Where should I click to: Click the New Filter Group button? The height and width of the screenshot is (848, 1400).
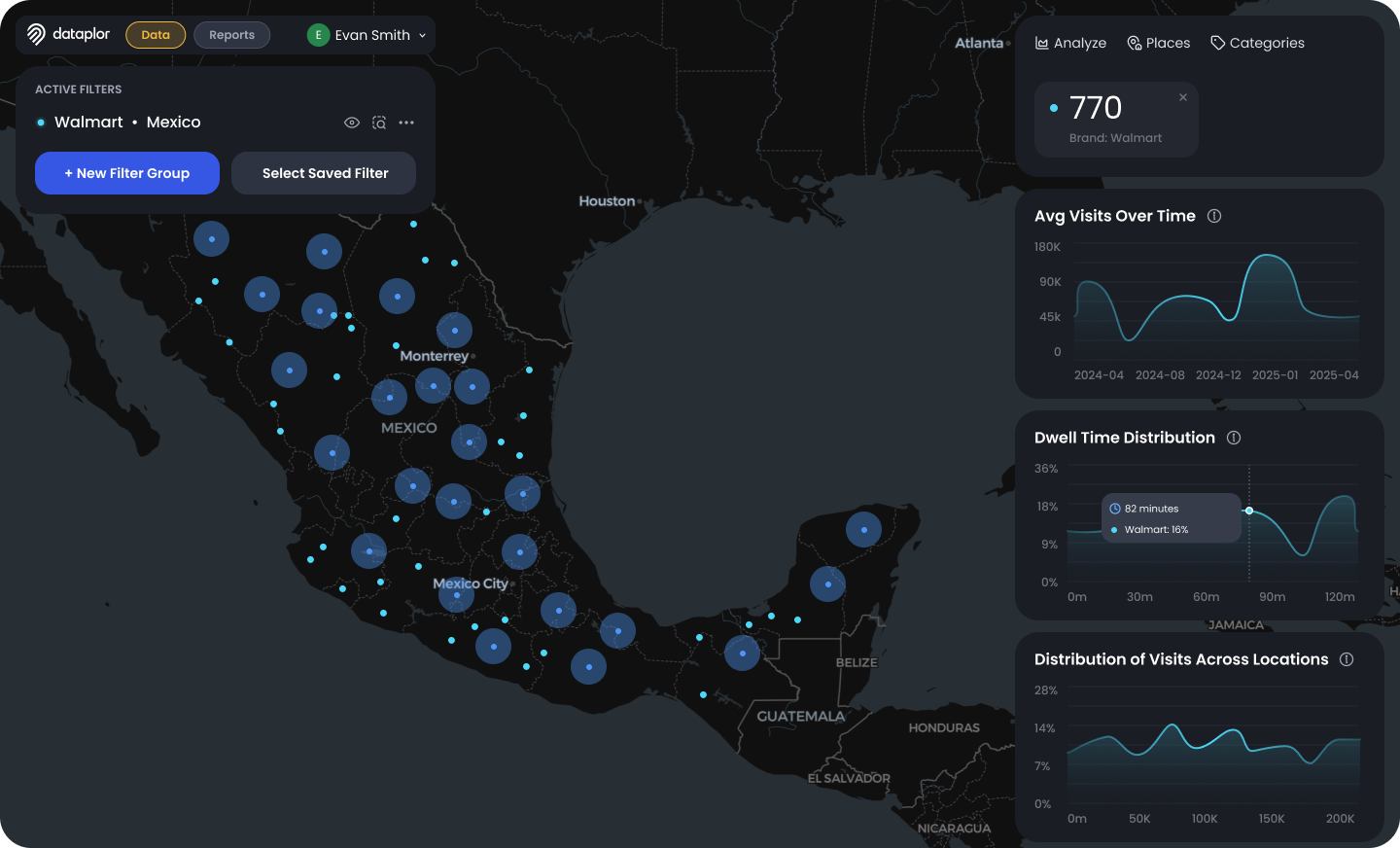(127, 173)
